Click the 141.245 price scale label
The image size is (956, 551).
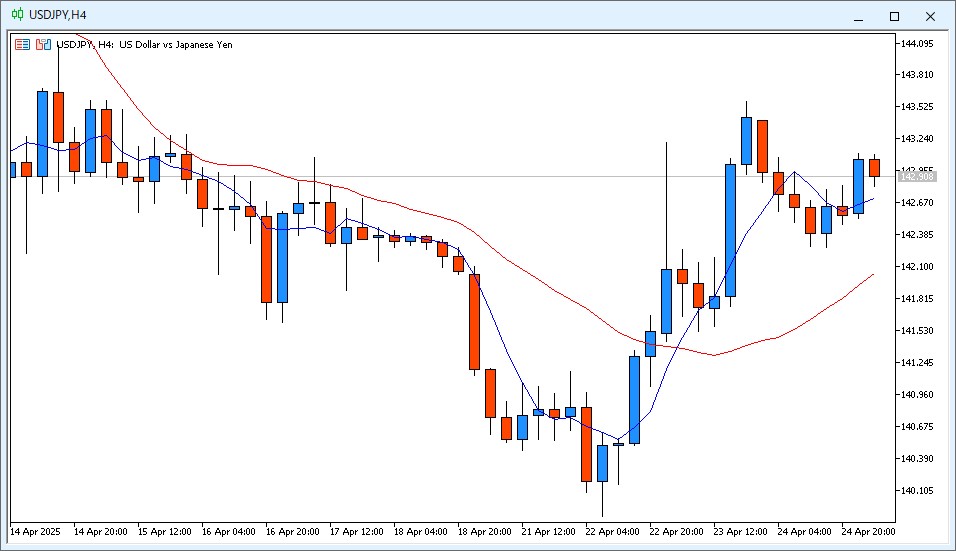tap(917, 363)
